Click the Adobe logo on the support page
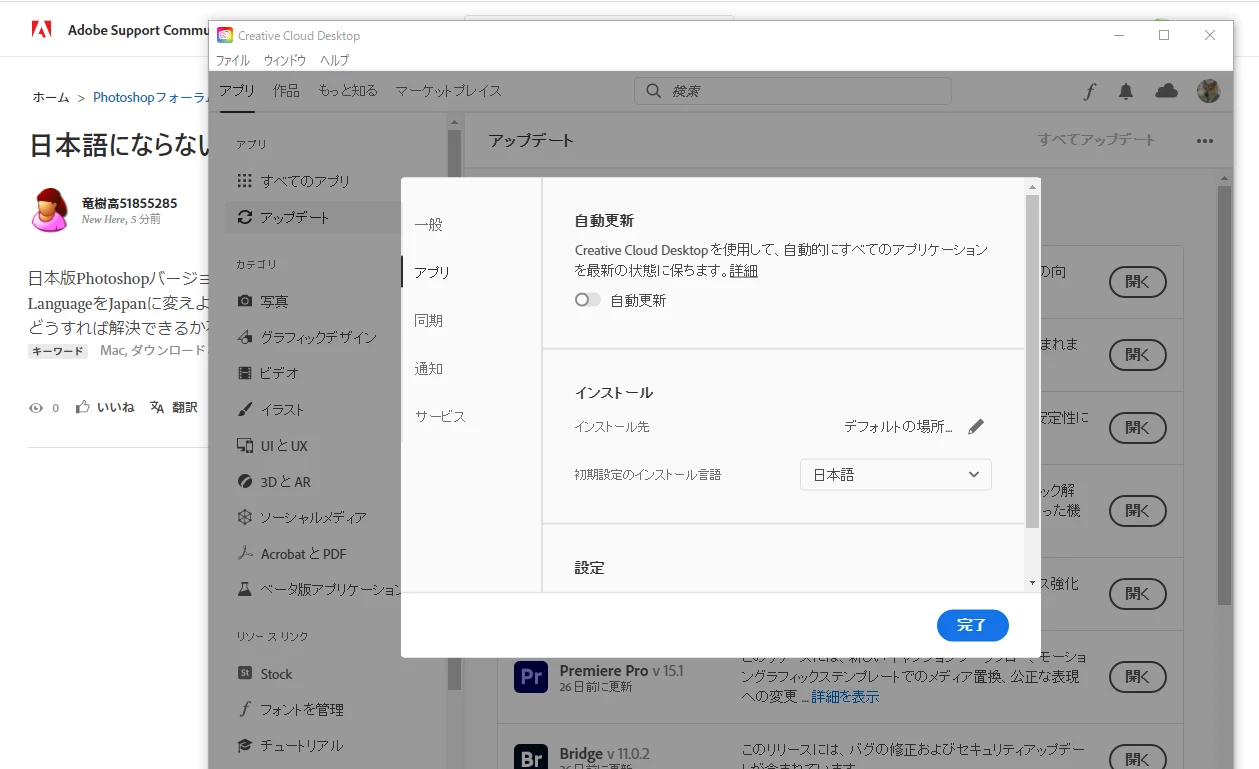 [x=41, y=29]
